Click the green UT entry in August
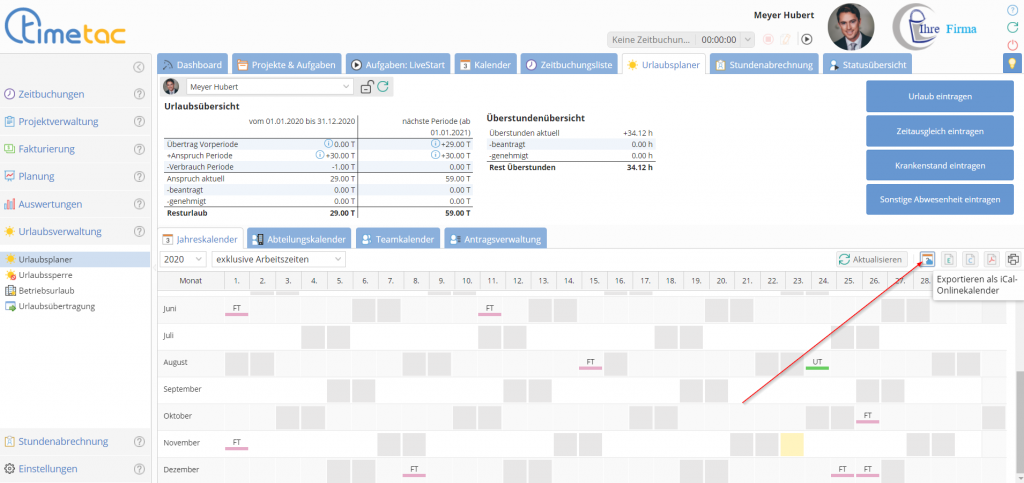The width and height of the screenshot is (1024, 483). pyautogui.click(x=817, y=362)
